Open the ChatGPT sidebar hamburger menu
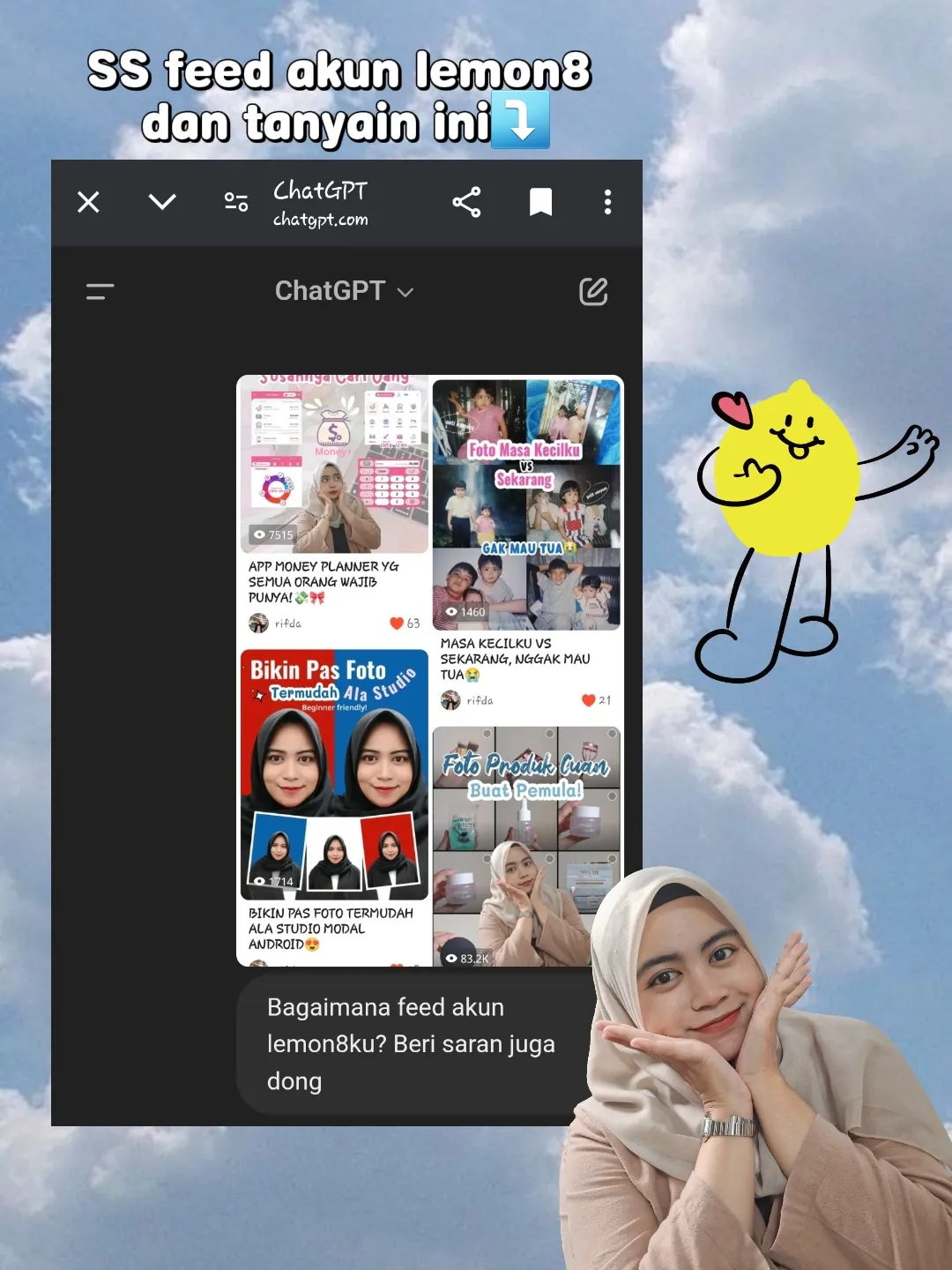Viewport: 952px width, 1270px height. (100, 292)
